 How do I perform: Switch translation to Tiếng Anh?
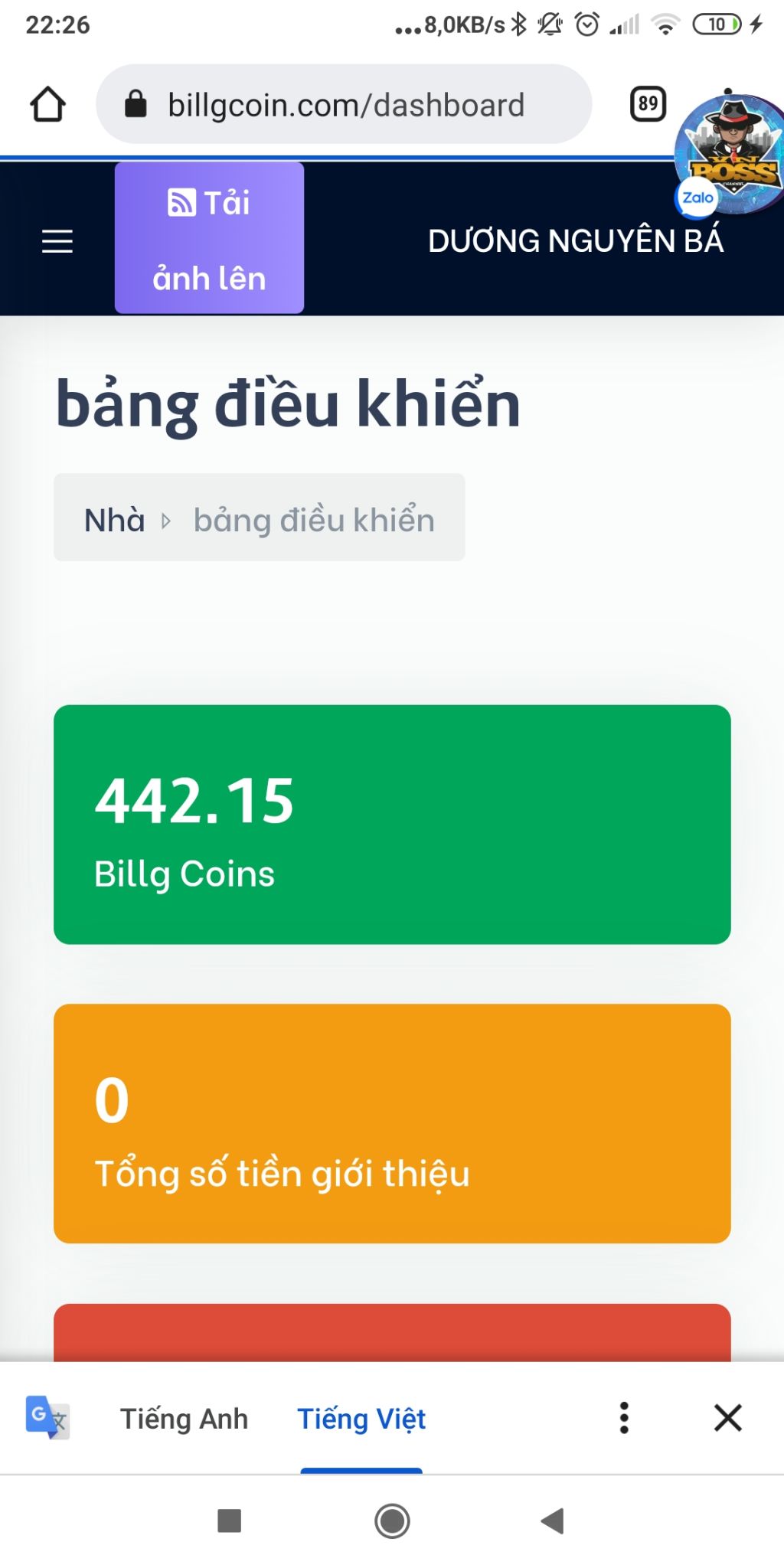click(184, 1419)
